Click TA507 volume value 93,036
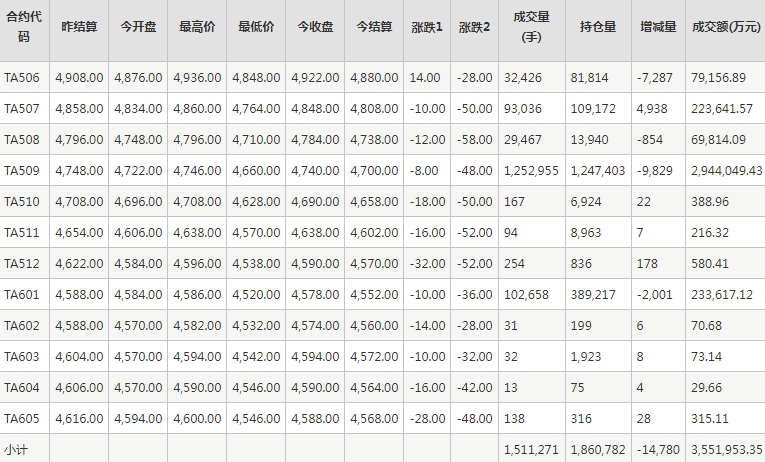This screenshot has height=462, width=765. point(523,109)
